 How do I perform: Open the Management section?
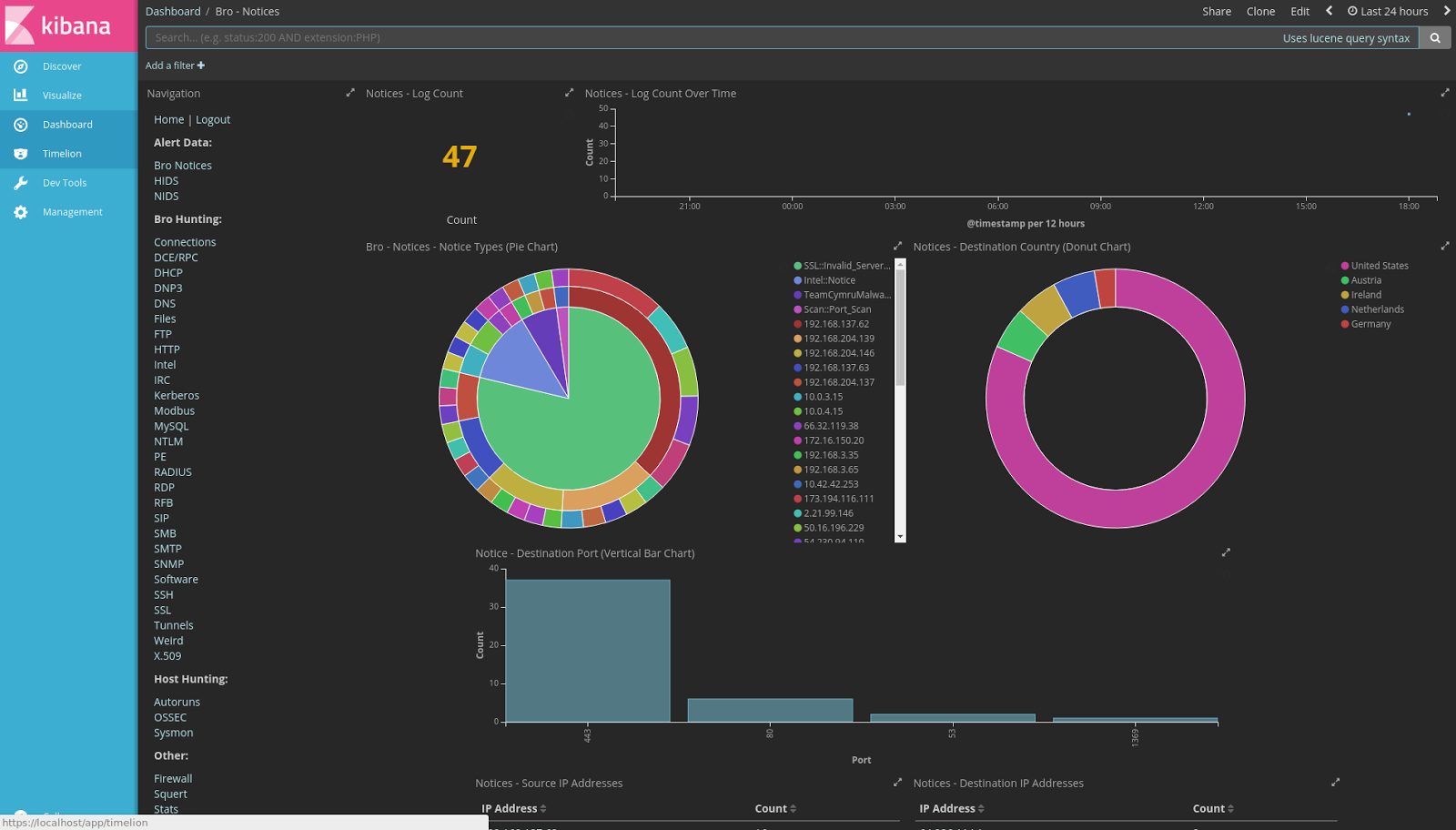pos(74,211)
